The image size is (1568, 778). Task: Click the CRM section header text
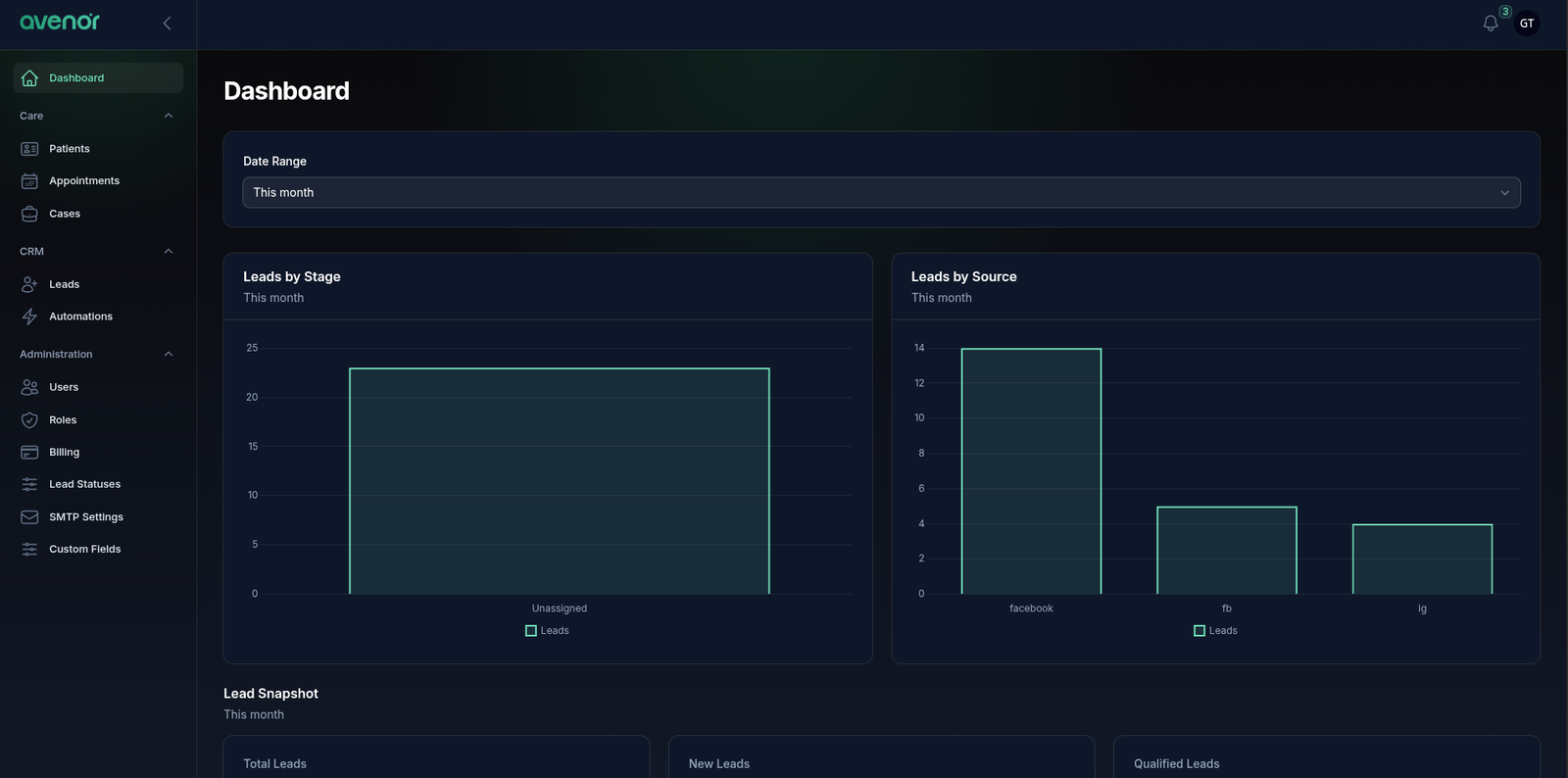coord(31,251)
